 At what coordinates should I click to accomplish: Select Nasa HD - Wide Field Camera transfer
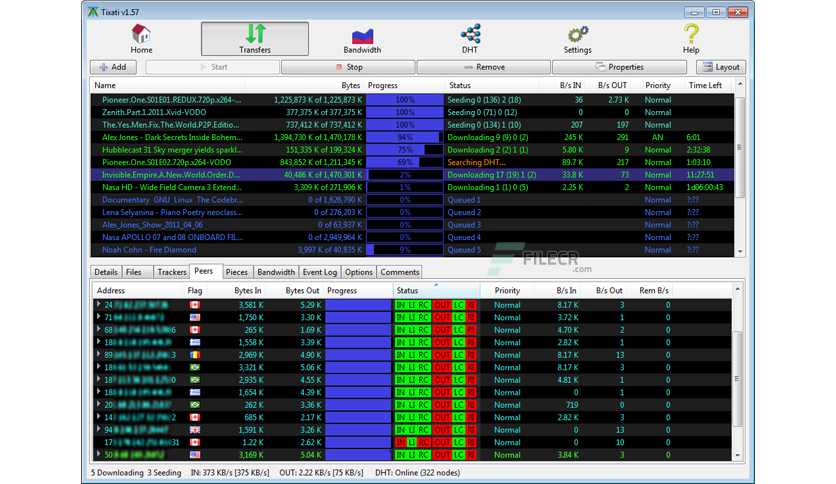pyautogui.click(x=412, y=187)
